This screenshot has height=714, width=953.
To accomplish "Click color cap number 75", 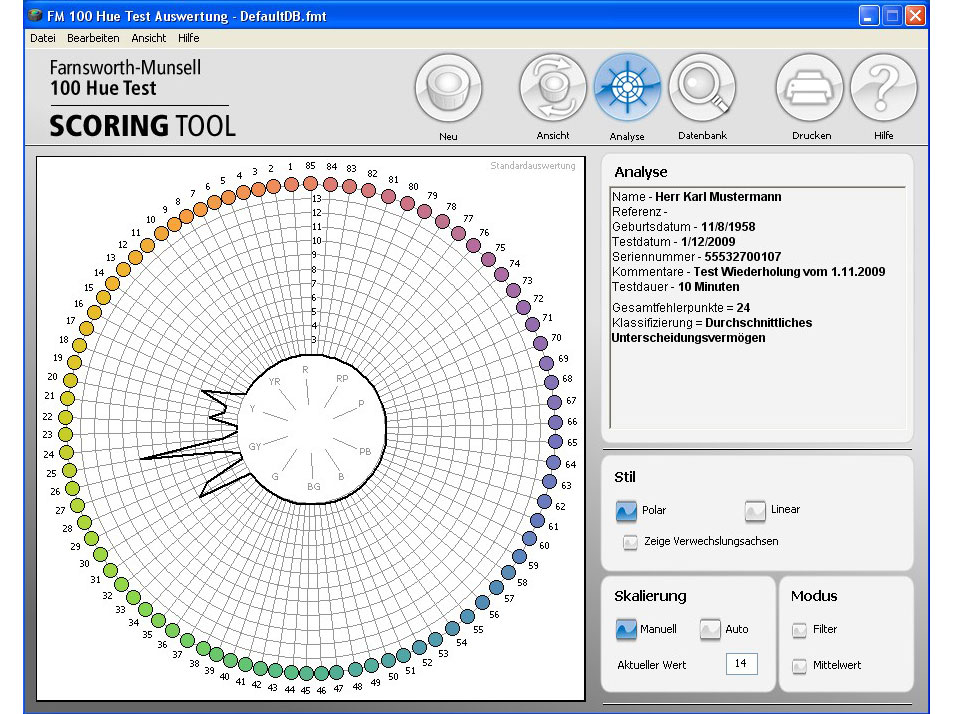I will click(x=488, y=259).
